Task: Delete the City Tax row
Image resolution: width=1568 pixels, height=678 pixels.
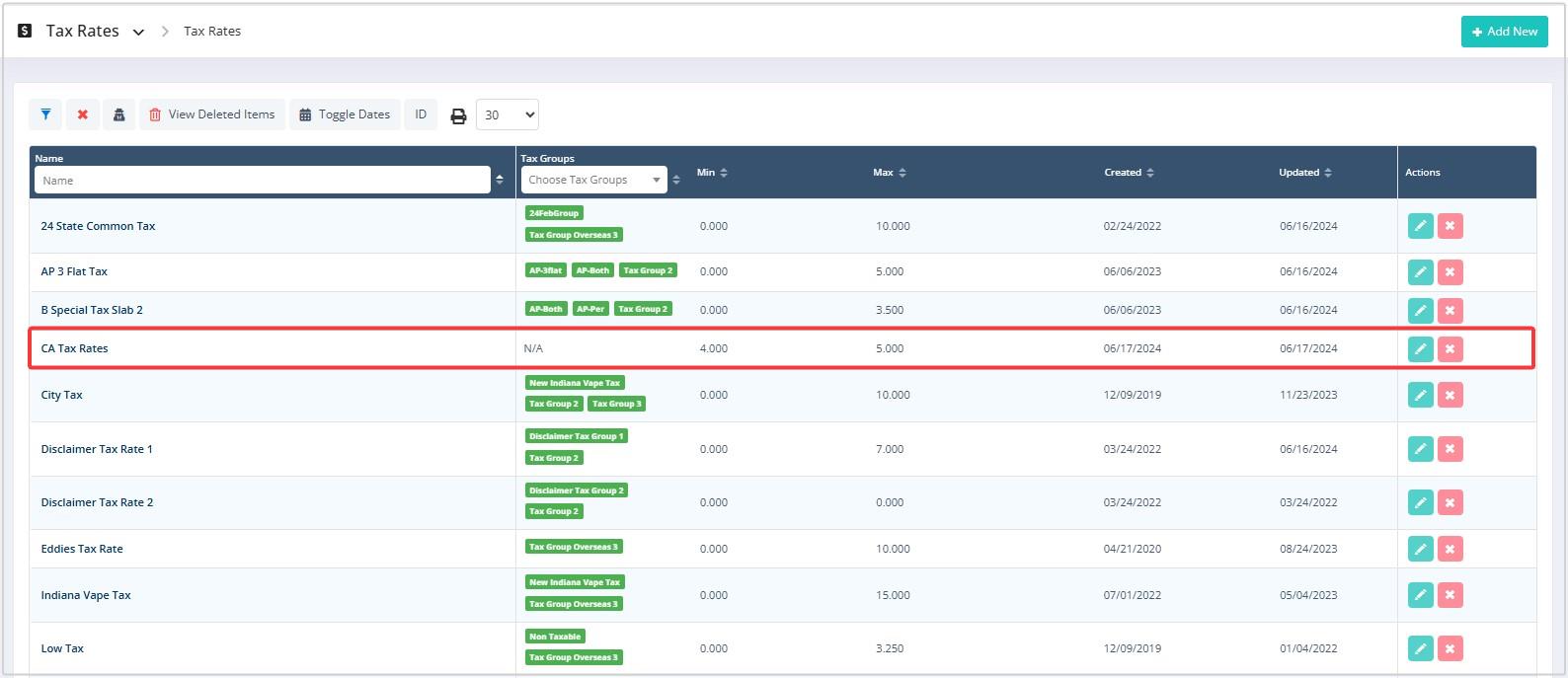Action: [1450, 395]
